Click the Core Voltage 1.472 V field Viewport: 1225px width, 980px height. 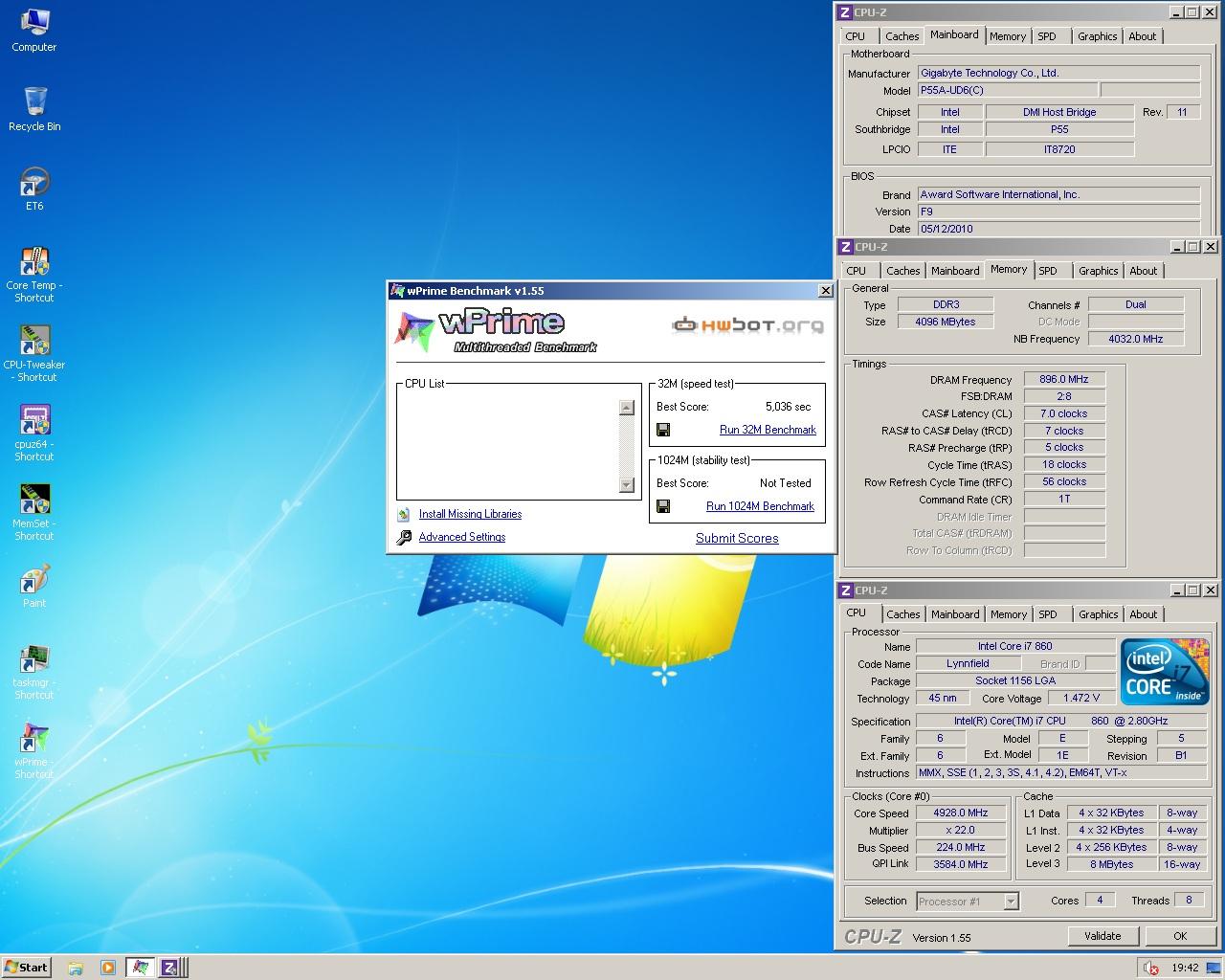tap(1081, 698)
